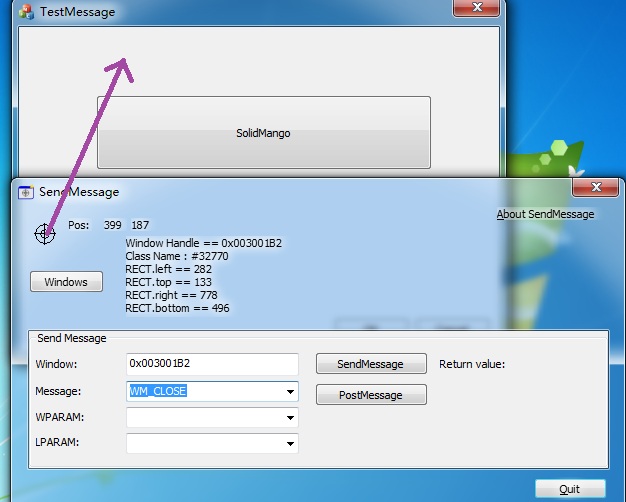
Task: Close the SendMessage window
Action: point(596,187)
